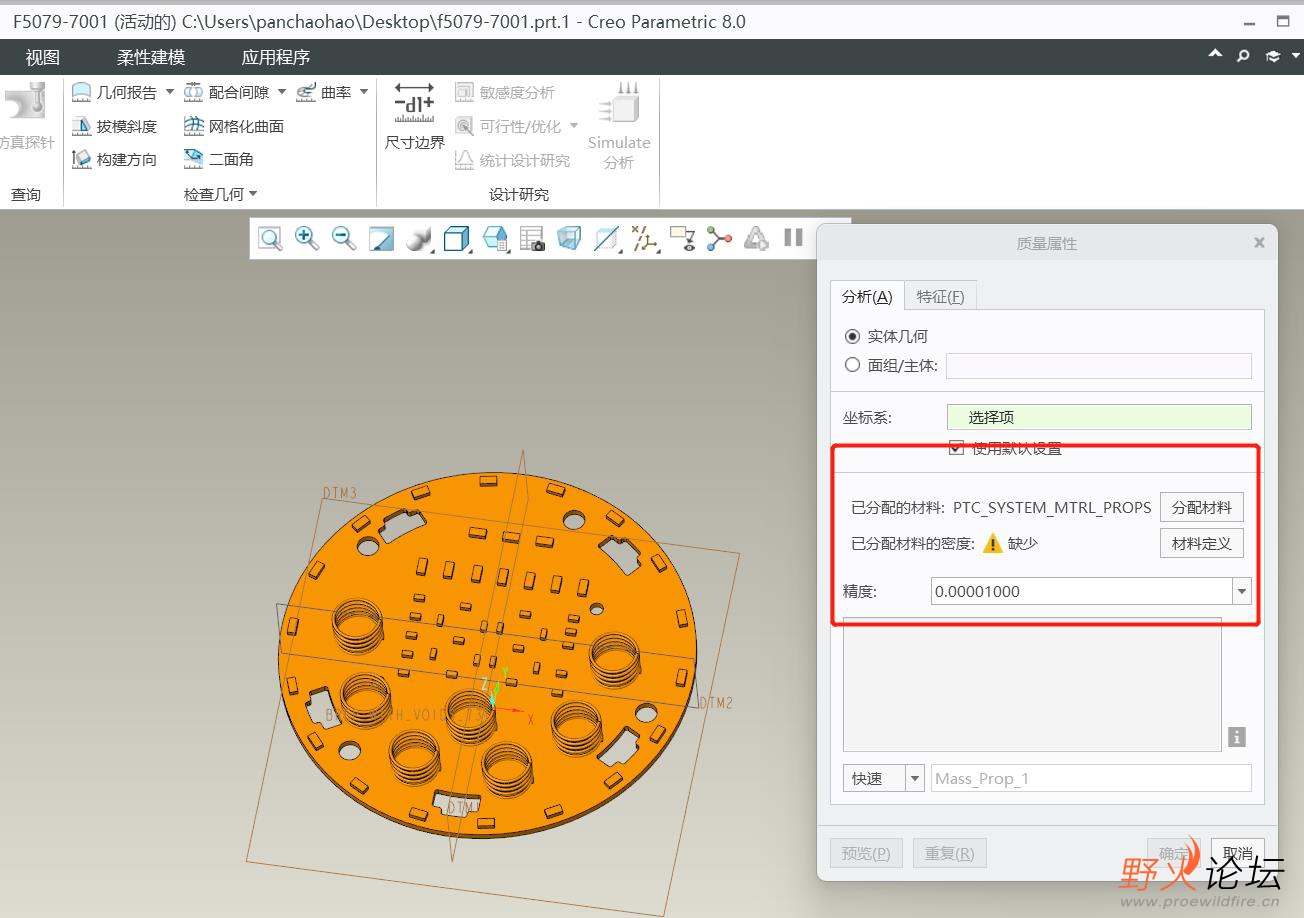Open the 快速 analysis type dropdown
This screenshot has width=1304, height=918.
pos(914,778)
